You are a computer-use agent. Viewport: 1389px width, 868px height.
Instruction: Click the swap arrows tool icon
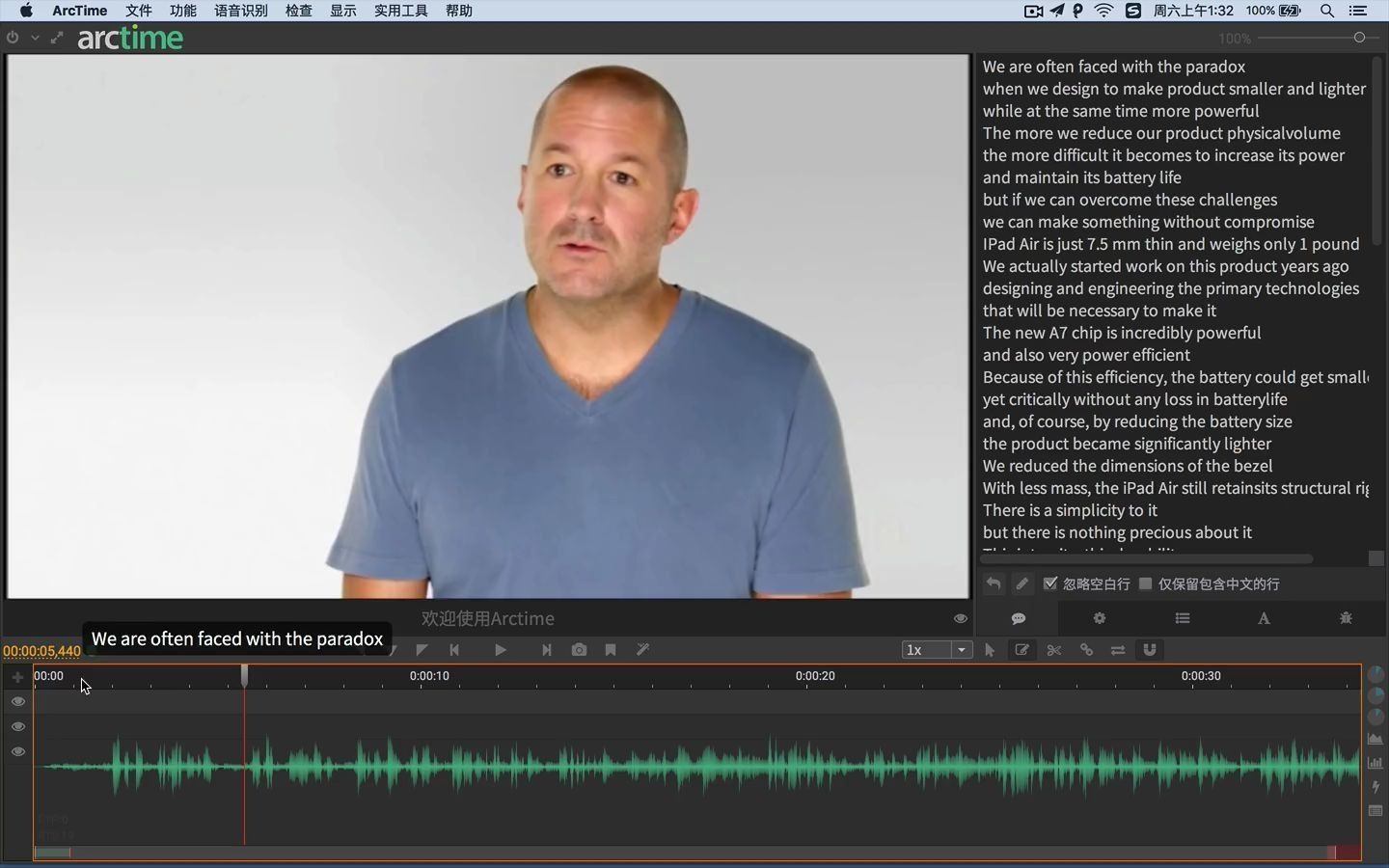click(1118, 650)
